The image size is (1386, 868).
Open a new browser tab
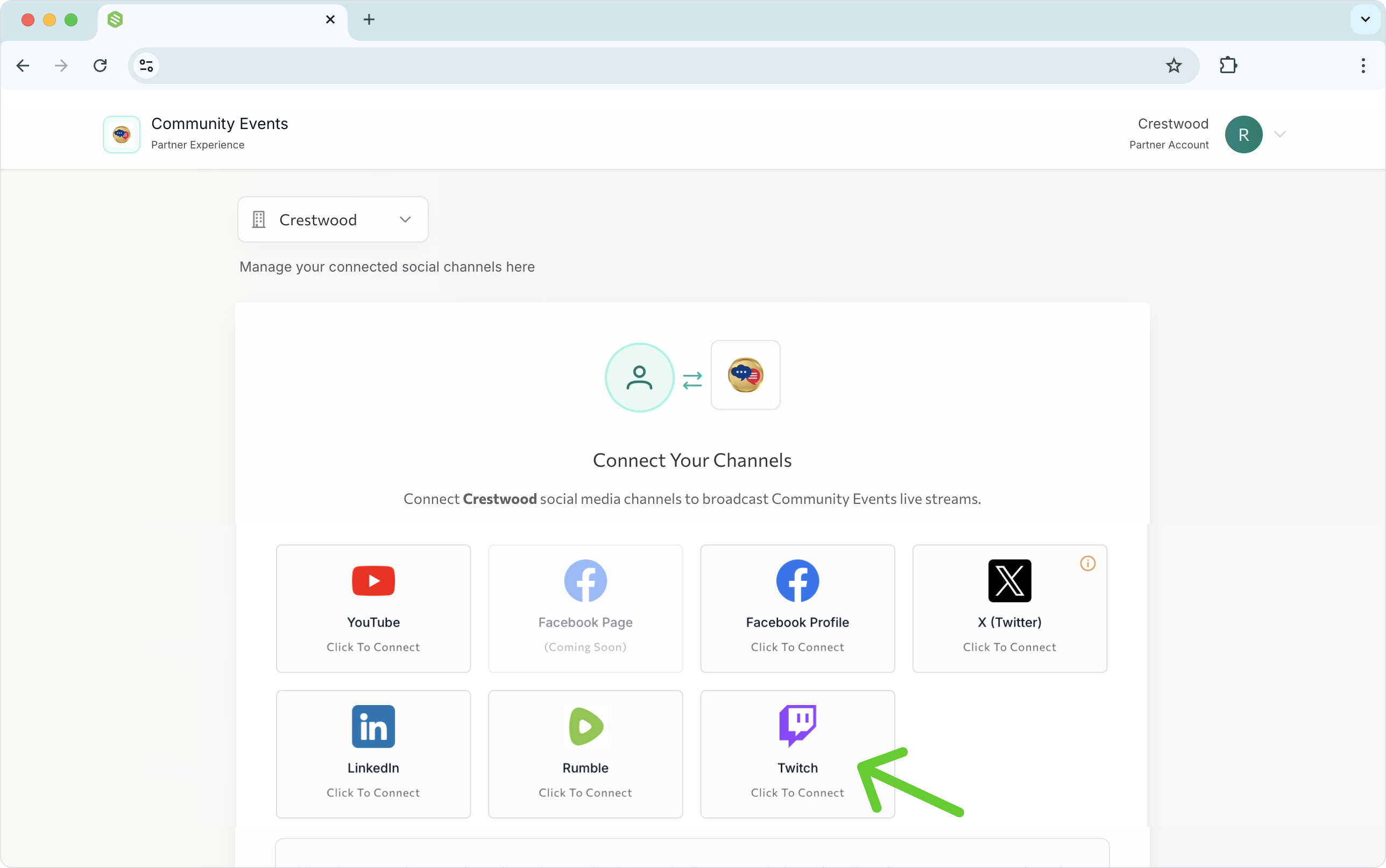tap(369, 19)
